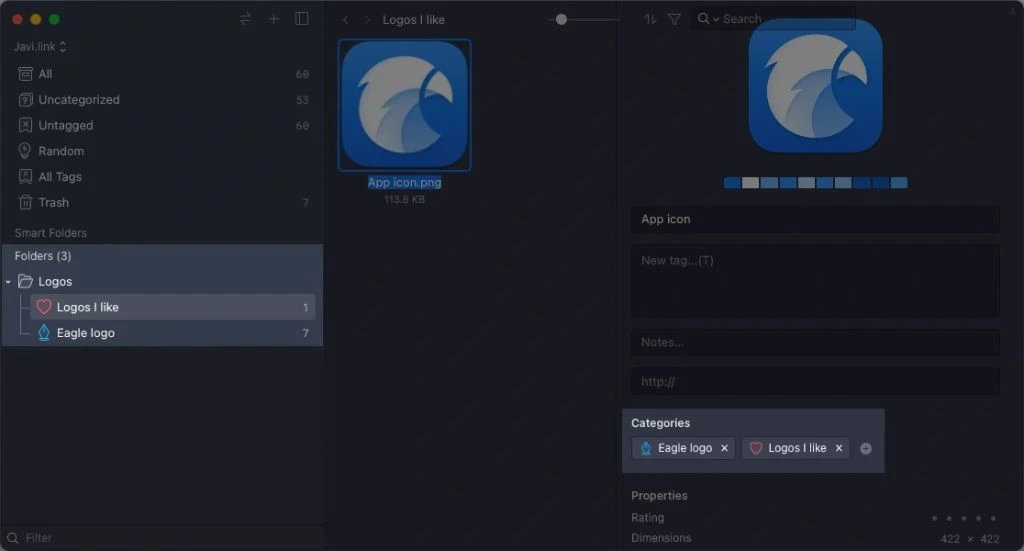Select the Eagle logo folder

pos(85,333)
